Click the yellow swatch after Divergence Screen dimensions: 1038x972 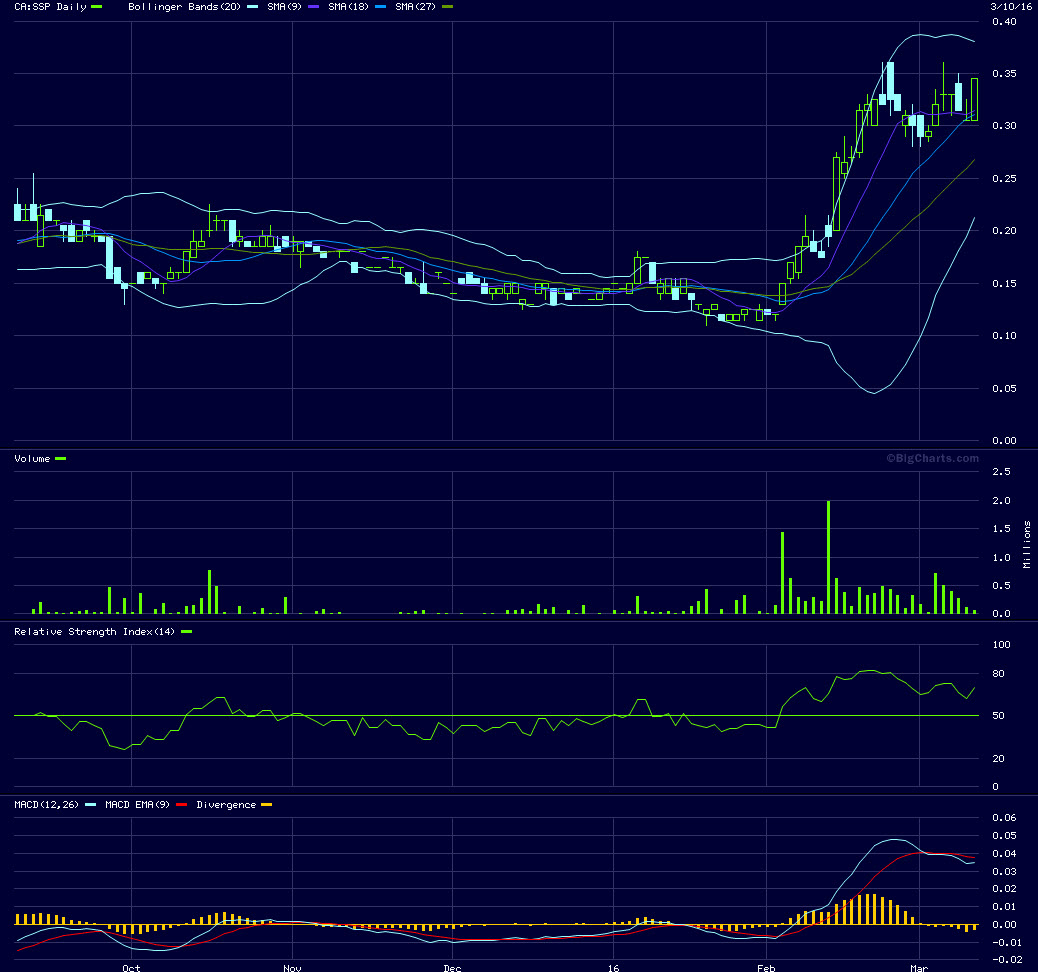click(x=266, y=804)
